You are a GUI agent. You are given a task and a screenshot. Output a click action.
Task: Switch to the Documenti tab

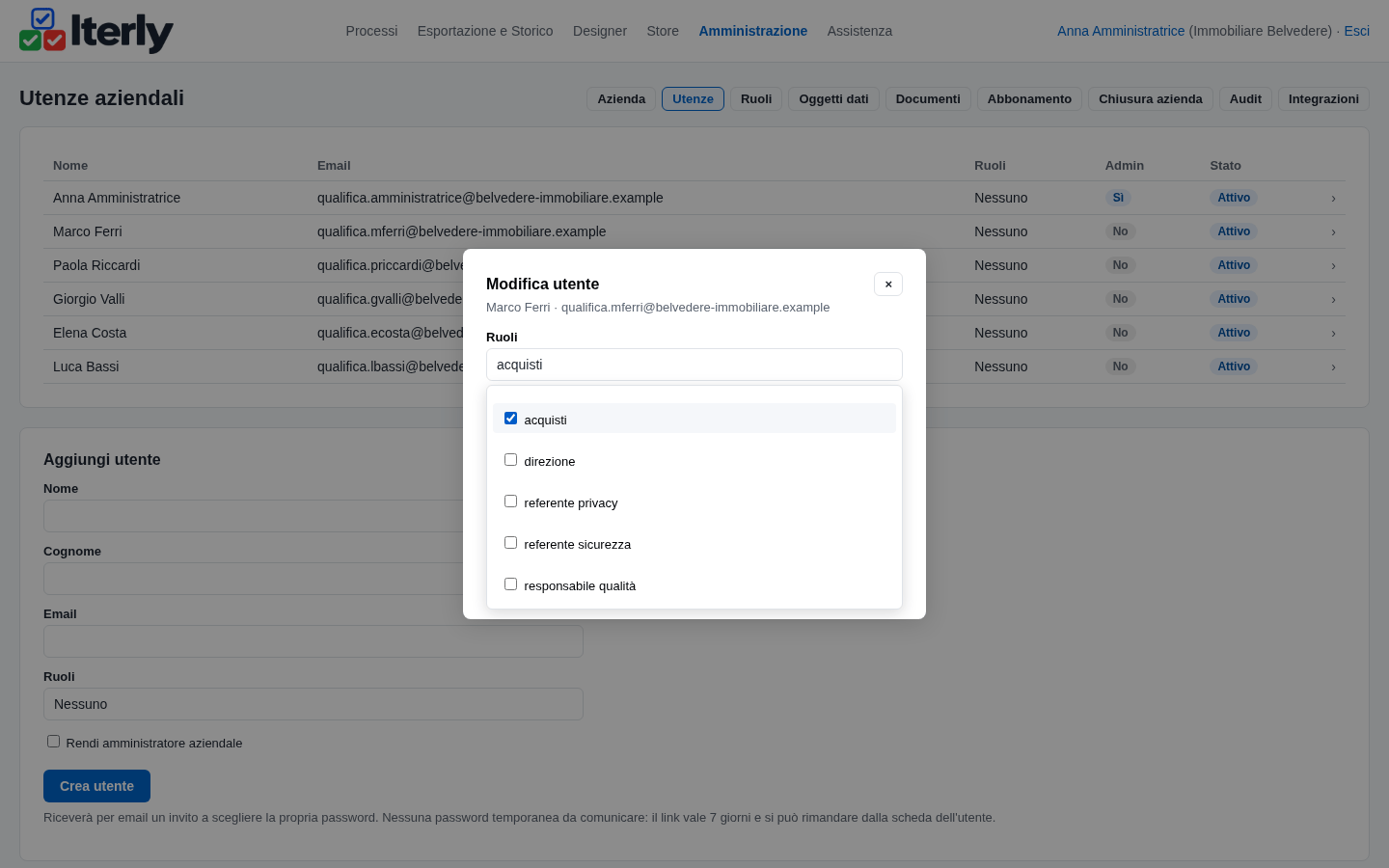click(928, 99)
